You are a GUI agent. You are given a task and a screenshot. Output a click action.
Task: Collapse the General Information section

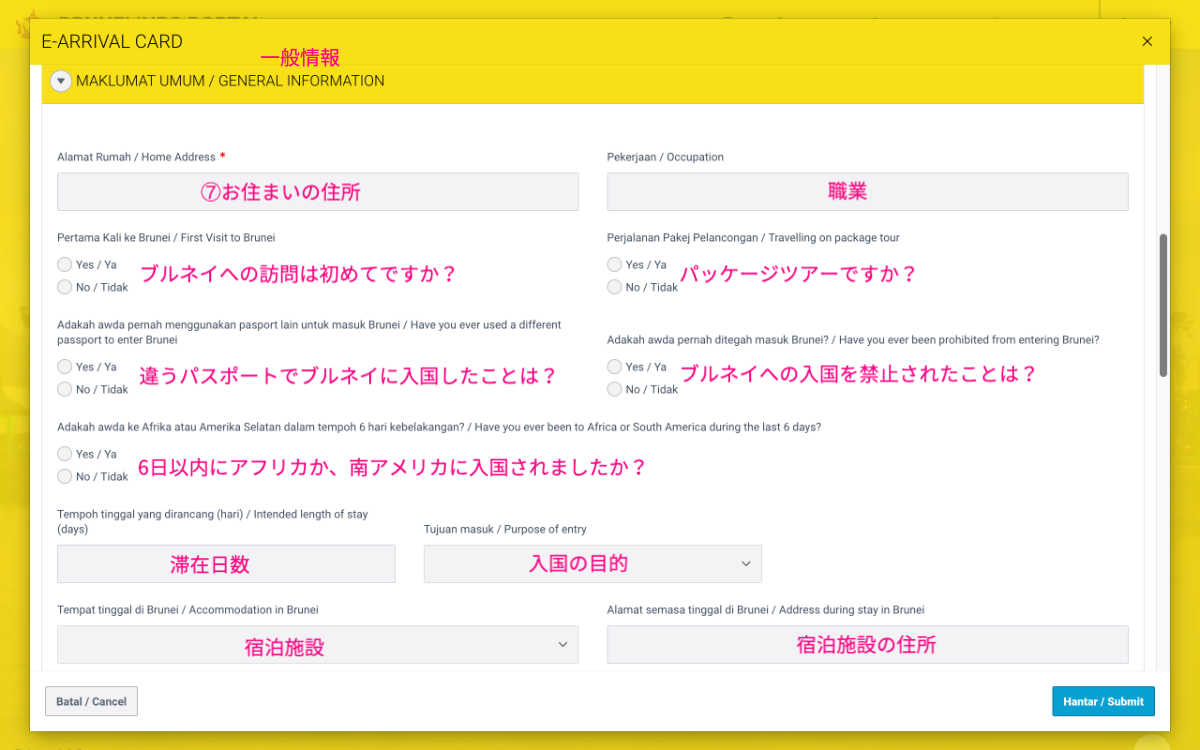point(60,81)
